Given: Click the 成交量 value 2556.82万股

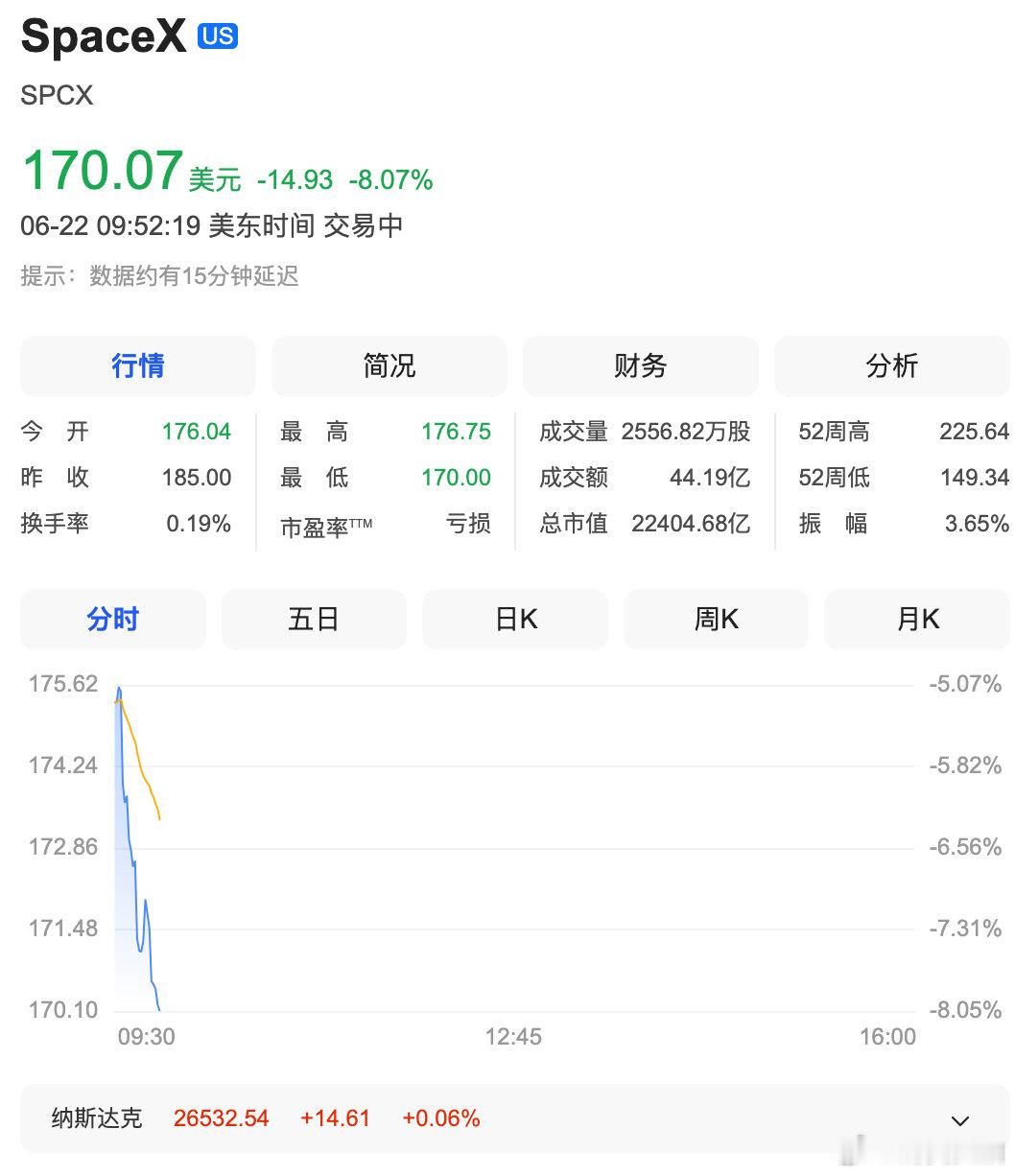Looking at the screenshot, I should pyautogui.click(x=686, y=432).
